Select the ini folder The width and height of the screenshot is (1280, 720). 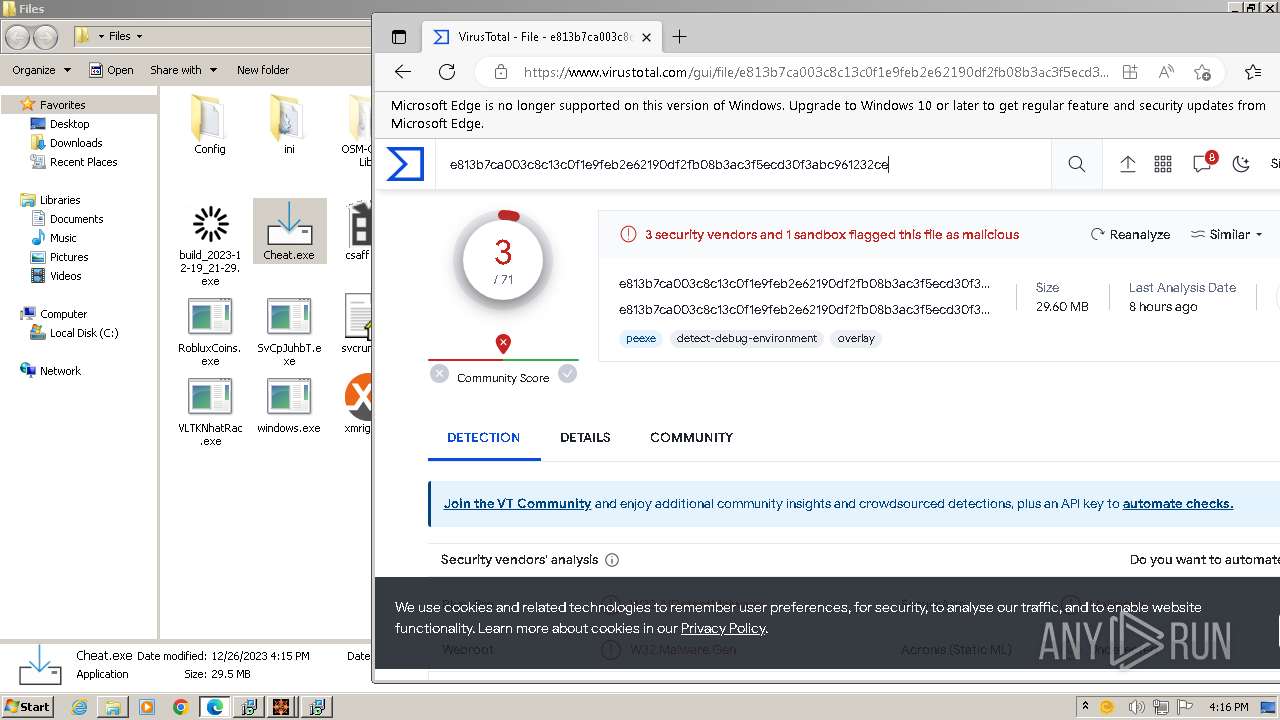288,124
